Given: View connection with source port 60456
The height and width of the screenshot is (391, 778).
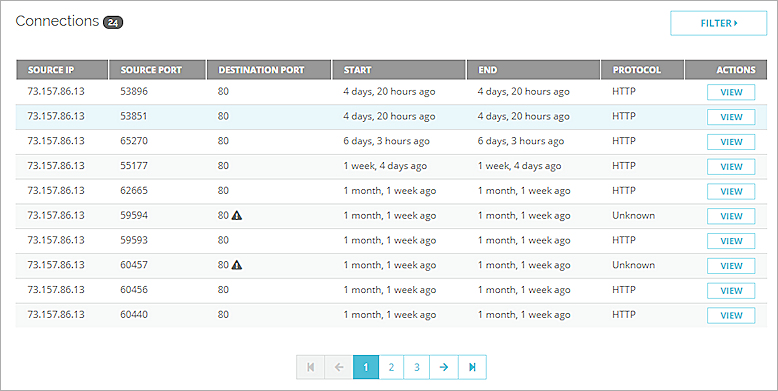Looking at the screenshot, I should coord(731,291).
